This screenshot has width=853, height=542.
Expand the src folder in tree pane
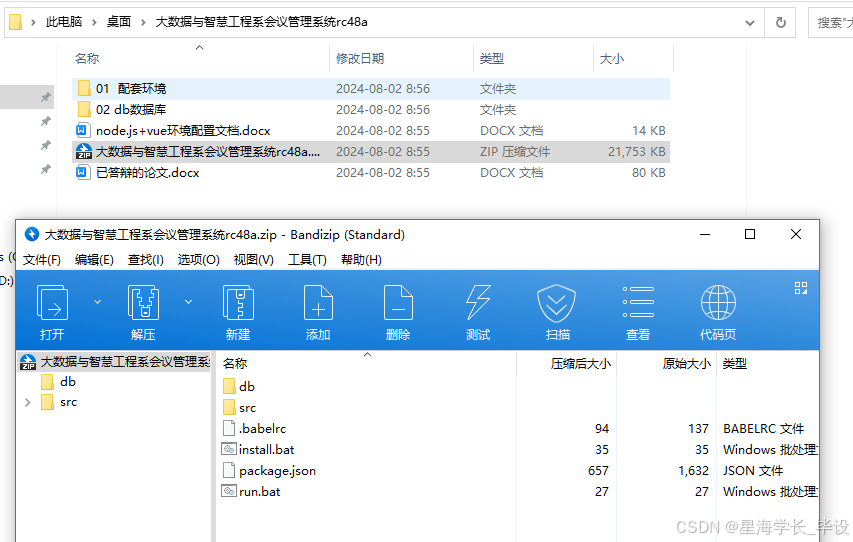tap(28, 403)
